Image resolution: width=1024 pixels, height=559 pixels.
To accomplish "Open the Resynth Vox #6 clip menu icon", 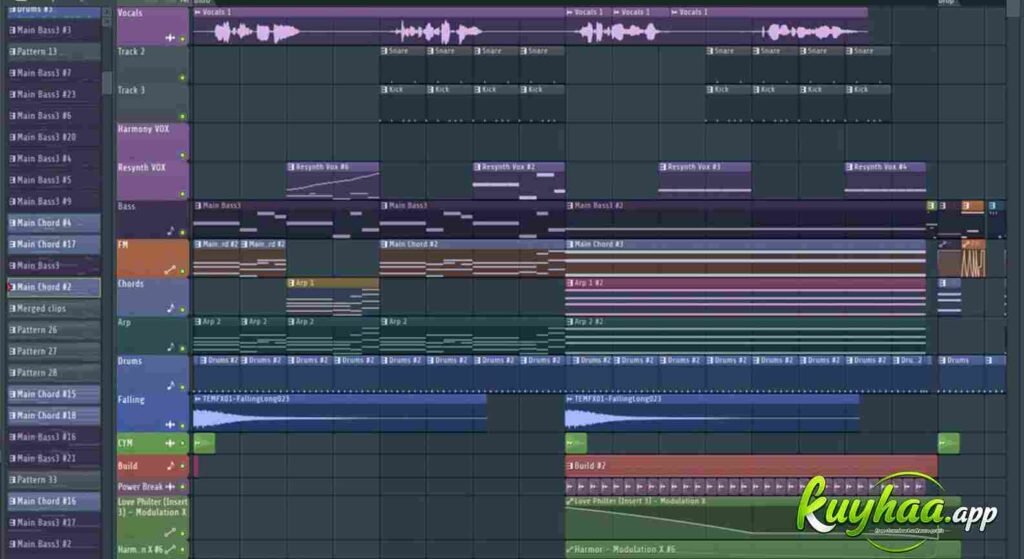I will (291, 167).
